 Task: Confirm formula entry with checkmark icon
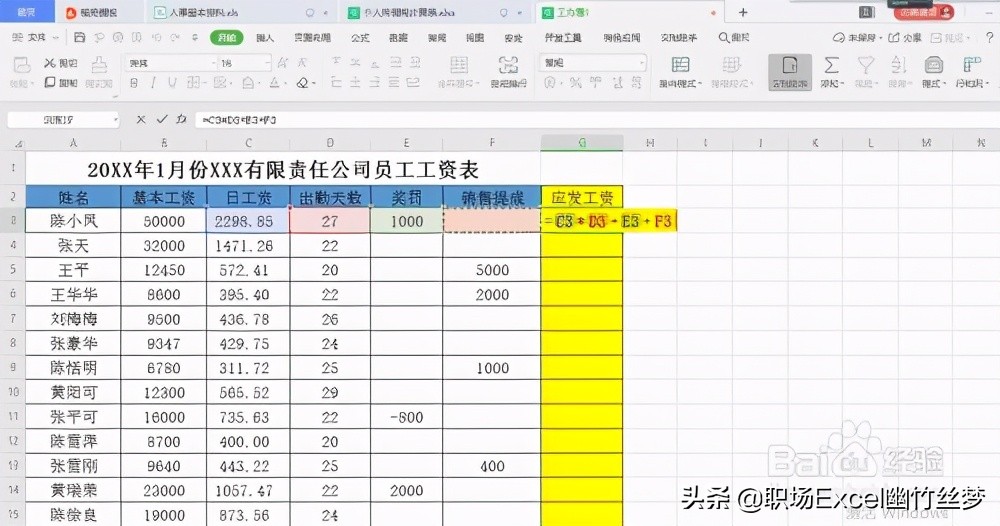[162, 119]
